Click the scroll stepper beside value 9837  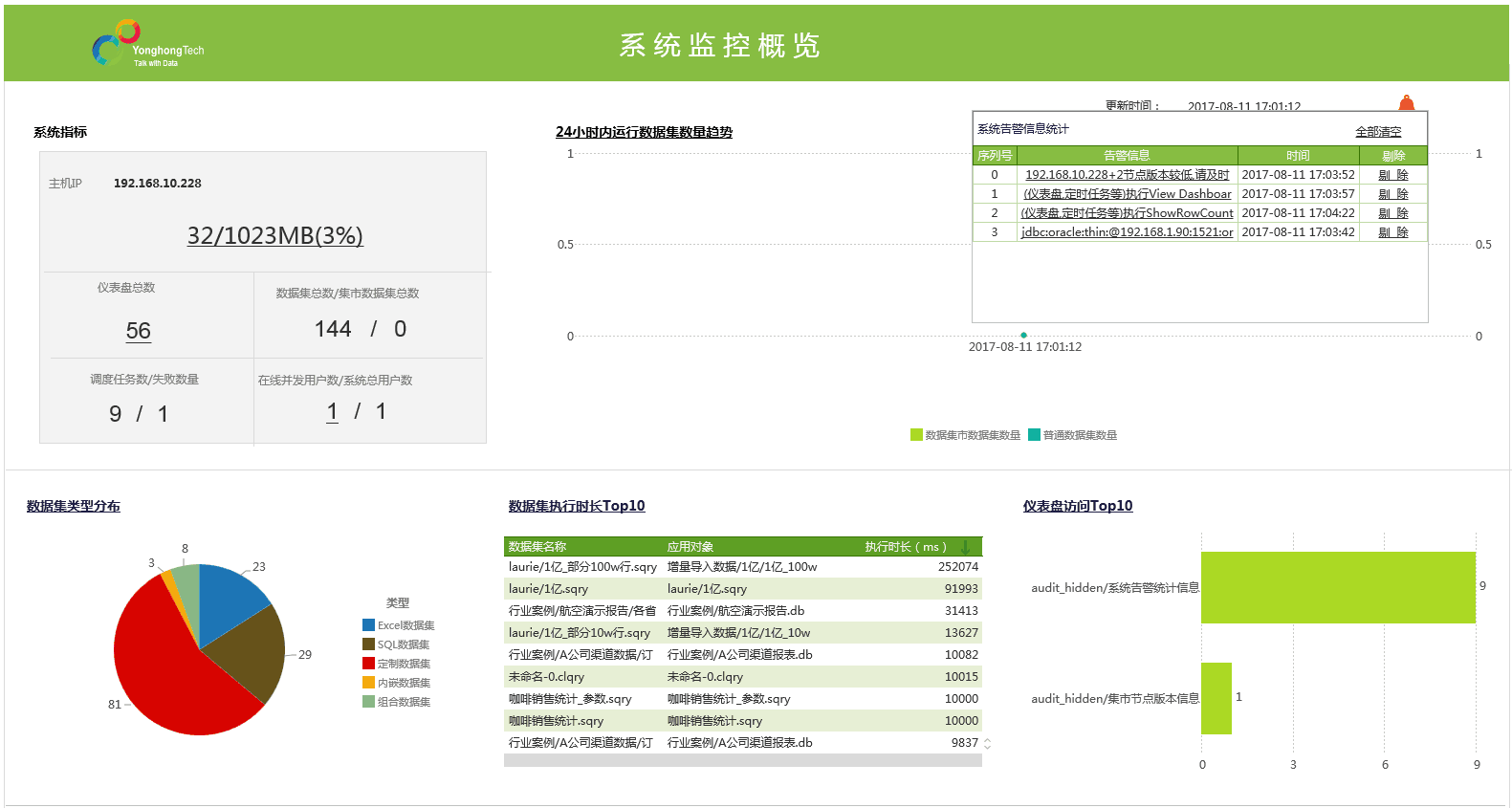[987, 743]
